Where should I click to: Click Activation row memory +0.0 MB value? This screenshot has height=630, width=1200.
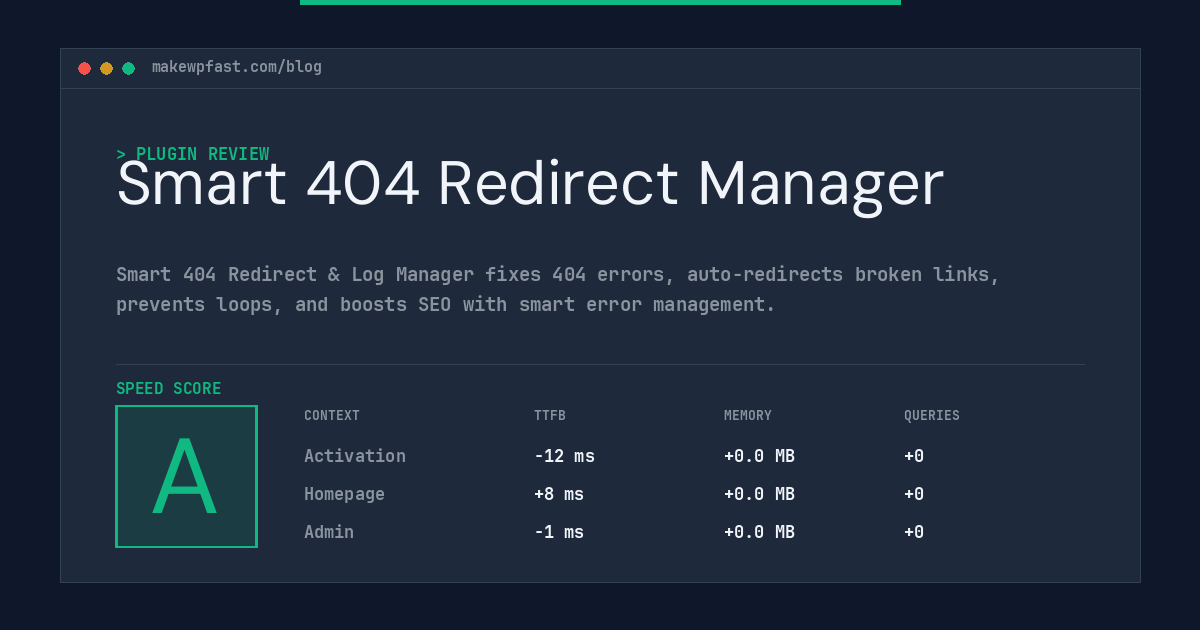[x=759, y=456]
